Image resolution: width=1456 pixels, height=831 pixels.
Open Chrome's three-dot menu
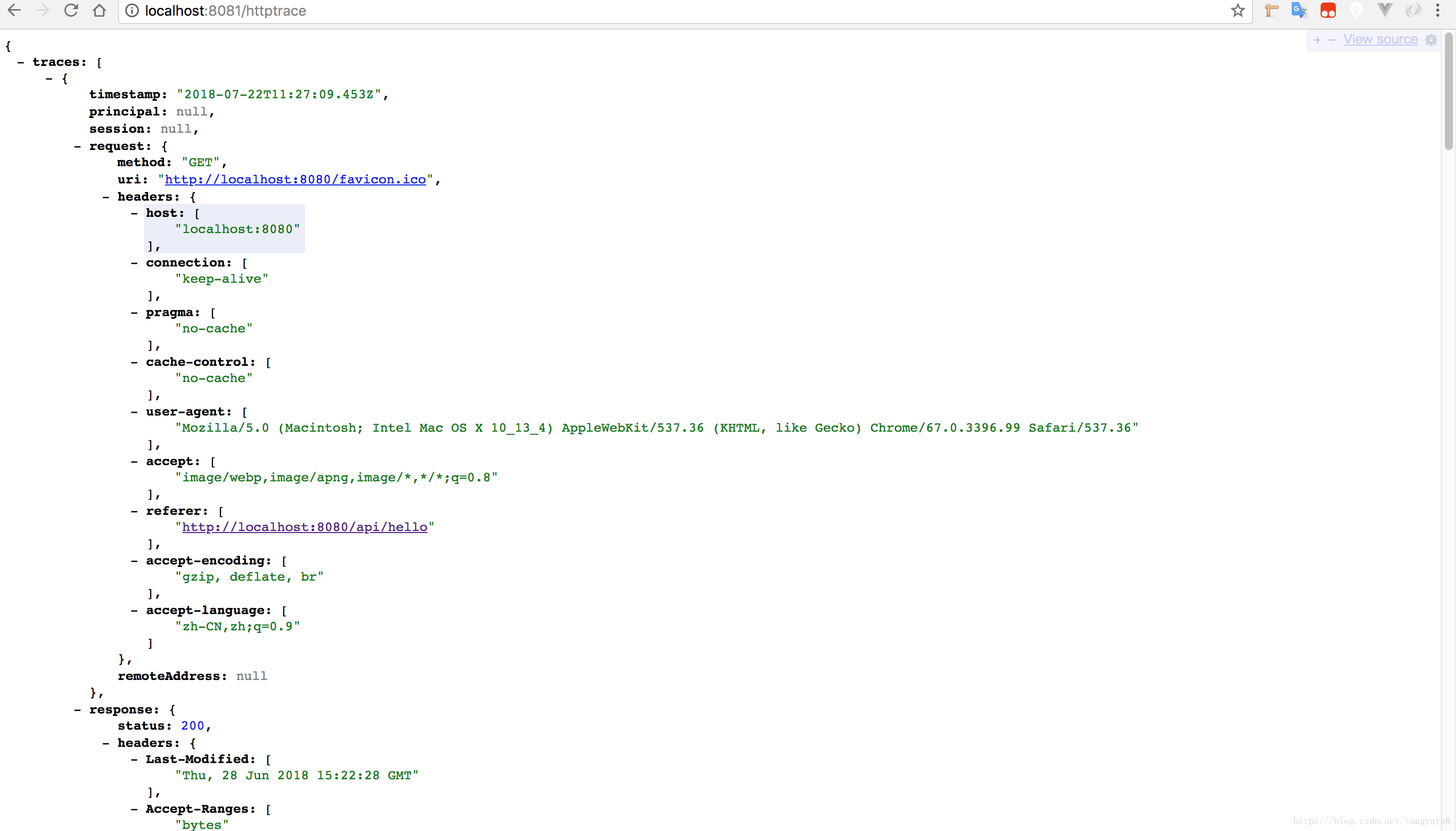1438,10
